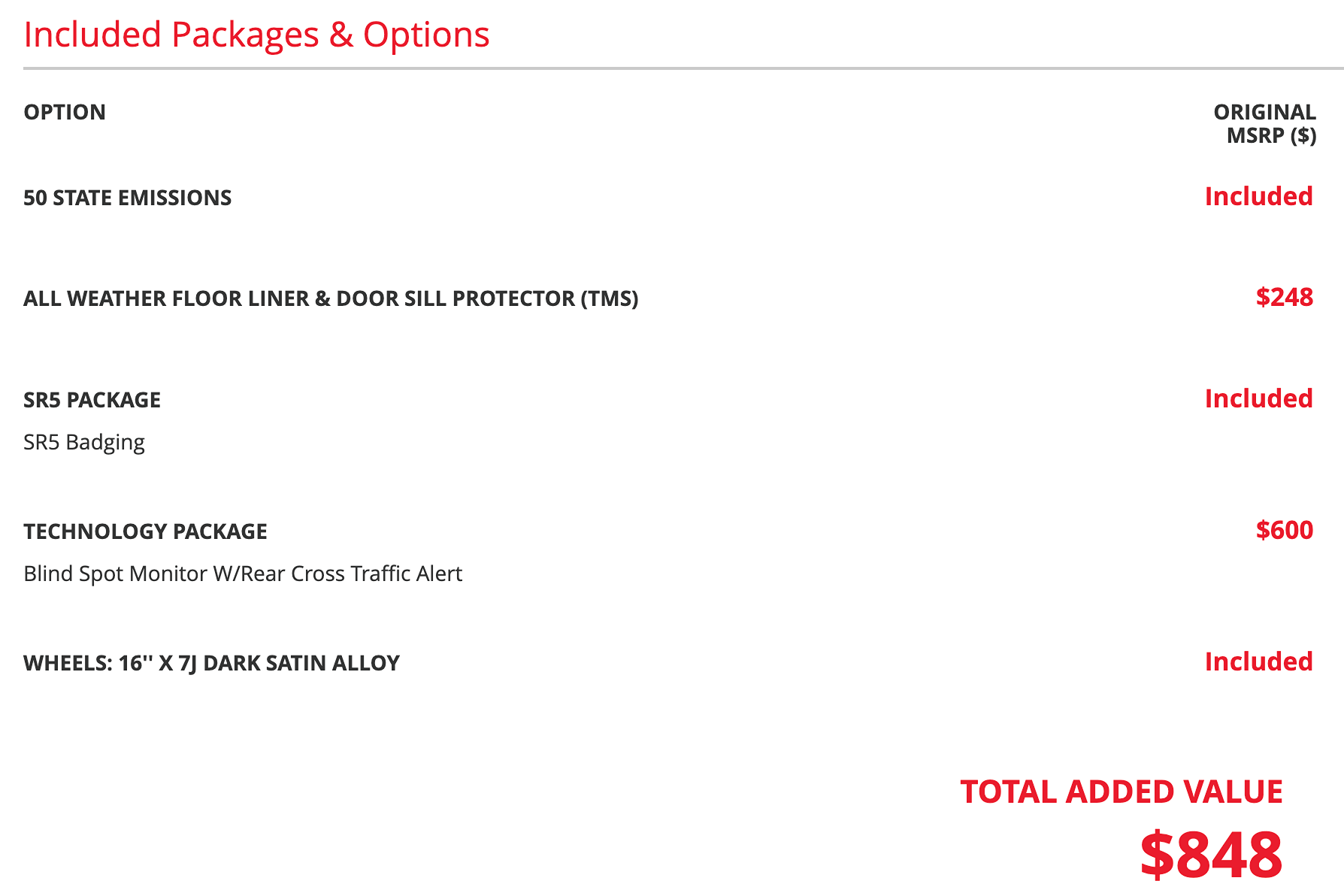Click Included price for 50 State Emissions
The image size is (1344, 896).
(1258, 196)
